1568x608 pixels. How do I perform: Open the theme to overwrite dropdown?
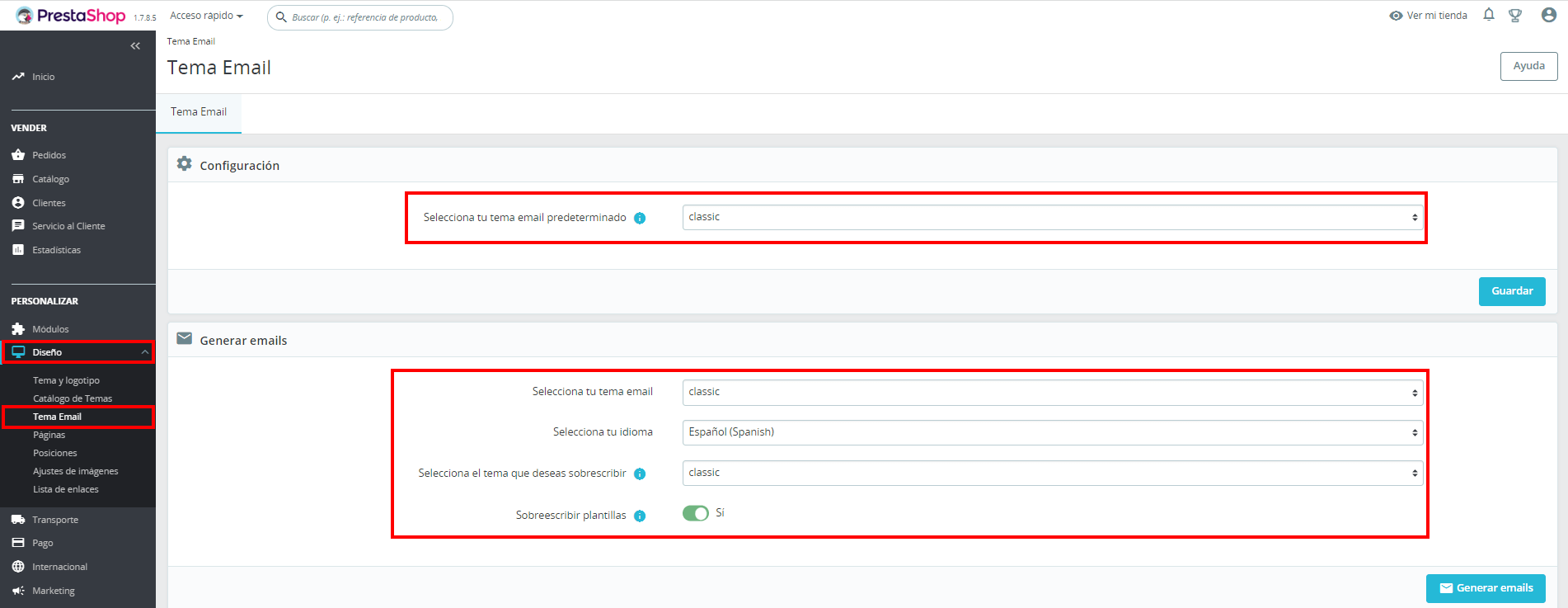coord(1053,473)
